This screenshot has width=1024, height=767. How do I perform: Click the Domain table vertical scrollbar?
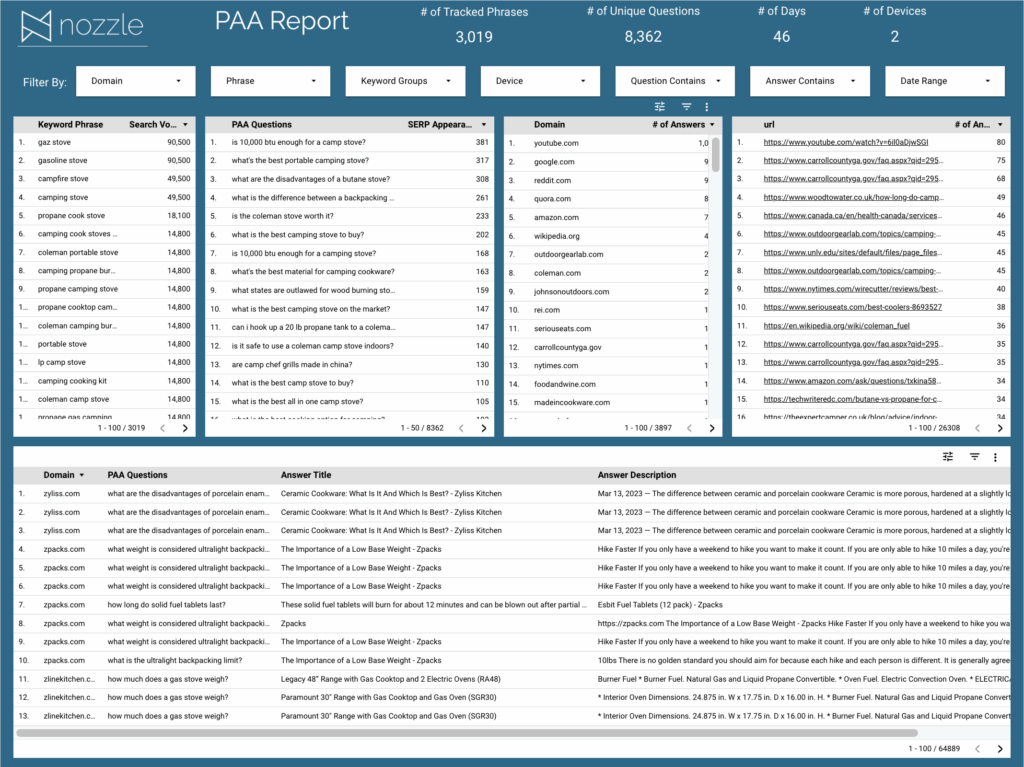click(716, 154)
